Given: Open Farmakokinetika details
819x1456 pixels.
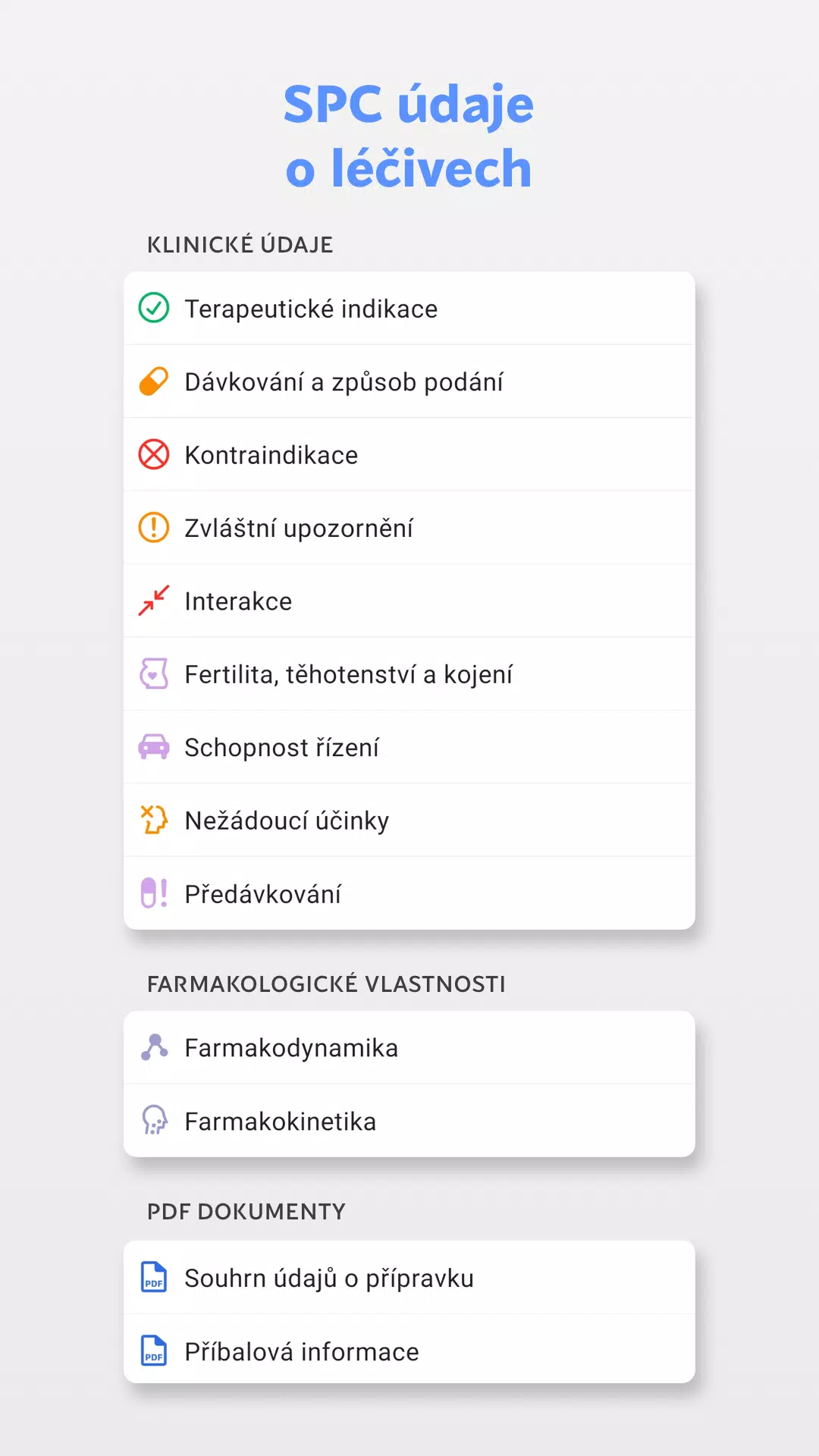Looking at the screenshot, I should click(409, 1120).
